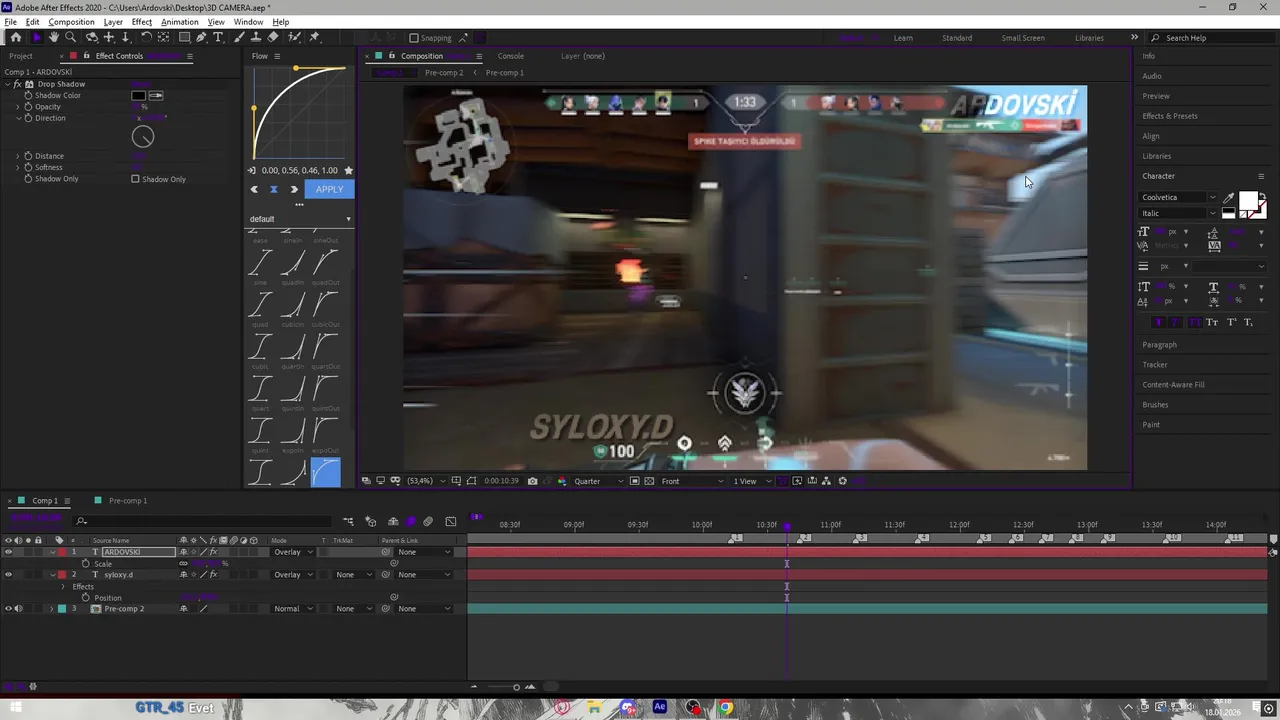Click the Character white fill color swatch
This screenshot has width=1280, height=720.
coord(1248,201)
